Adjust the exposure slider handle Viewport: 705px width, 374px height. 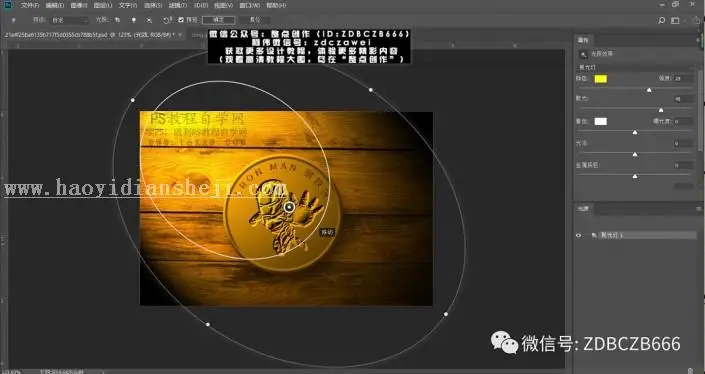click(x=635, y=133)
